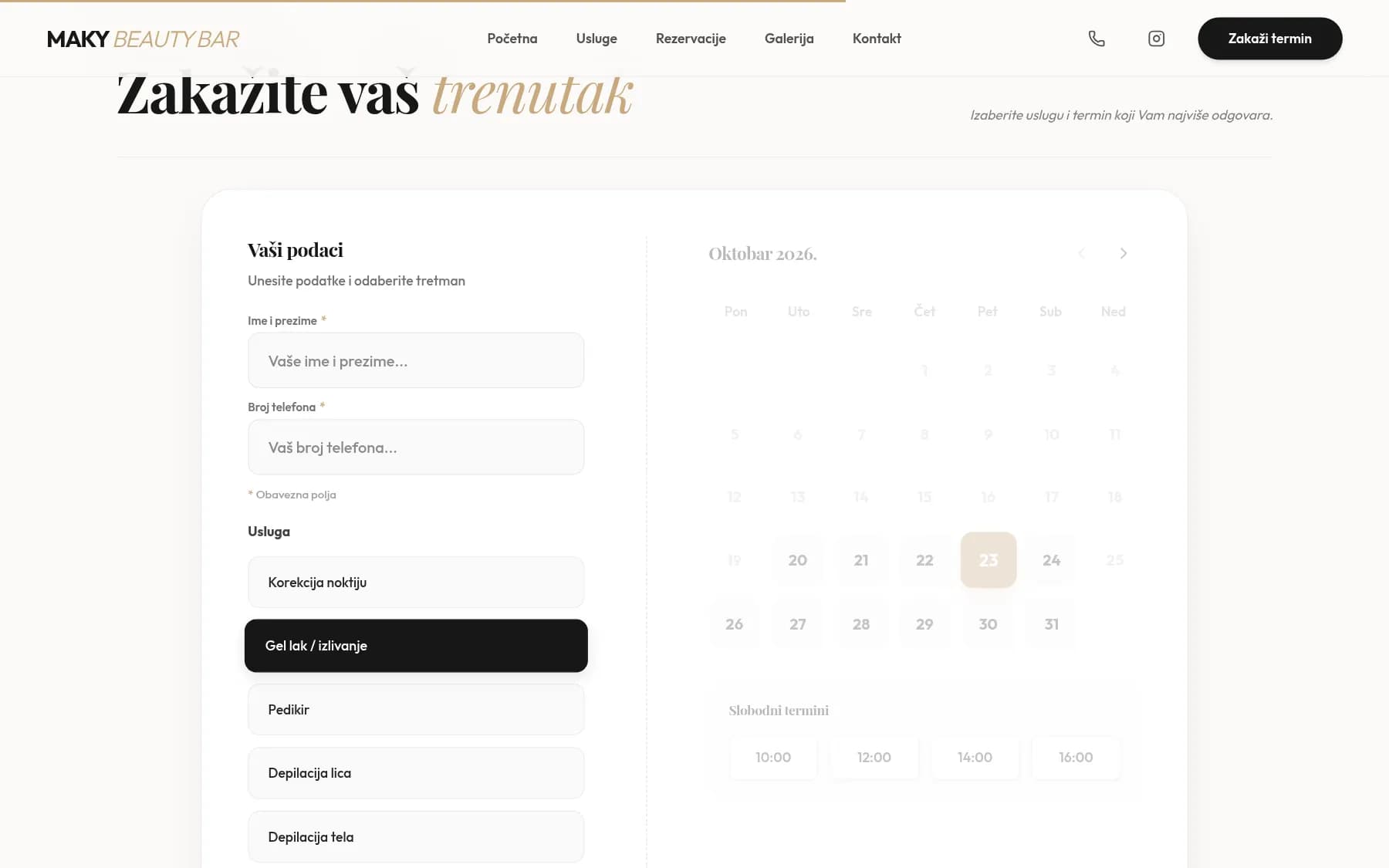Click the phone icon in header
Viewport: 1389px width, 868px height.
tap(1097, 39)
